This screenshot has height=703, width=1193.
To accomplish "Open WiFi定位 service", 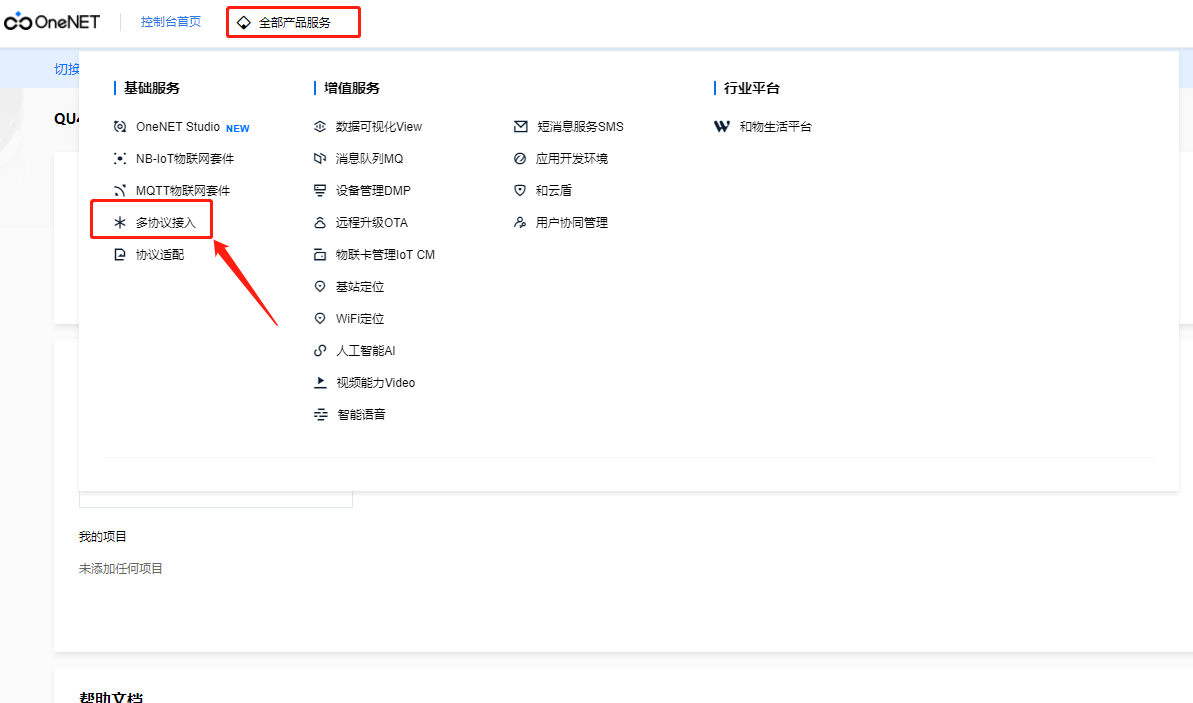I will click(x=360, y=319).
